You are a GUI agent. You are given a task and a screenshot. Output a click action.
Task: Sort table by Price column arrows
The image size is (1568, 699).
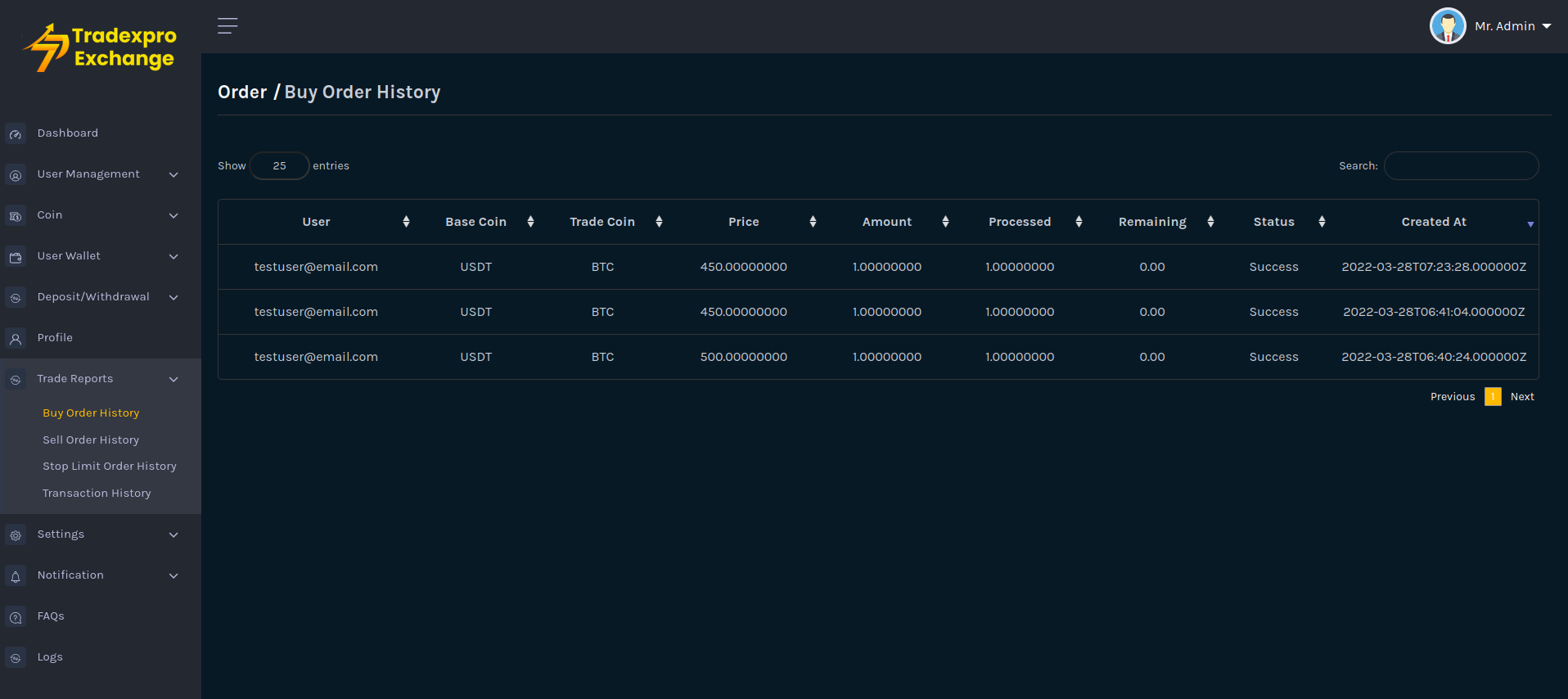coord(813,222)
